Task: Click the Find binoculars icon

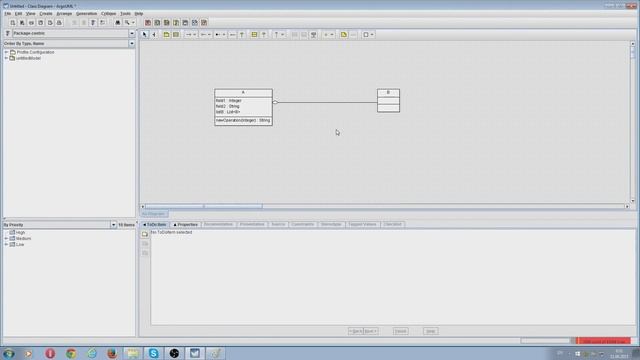Action: [118, 23]
